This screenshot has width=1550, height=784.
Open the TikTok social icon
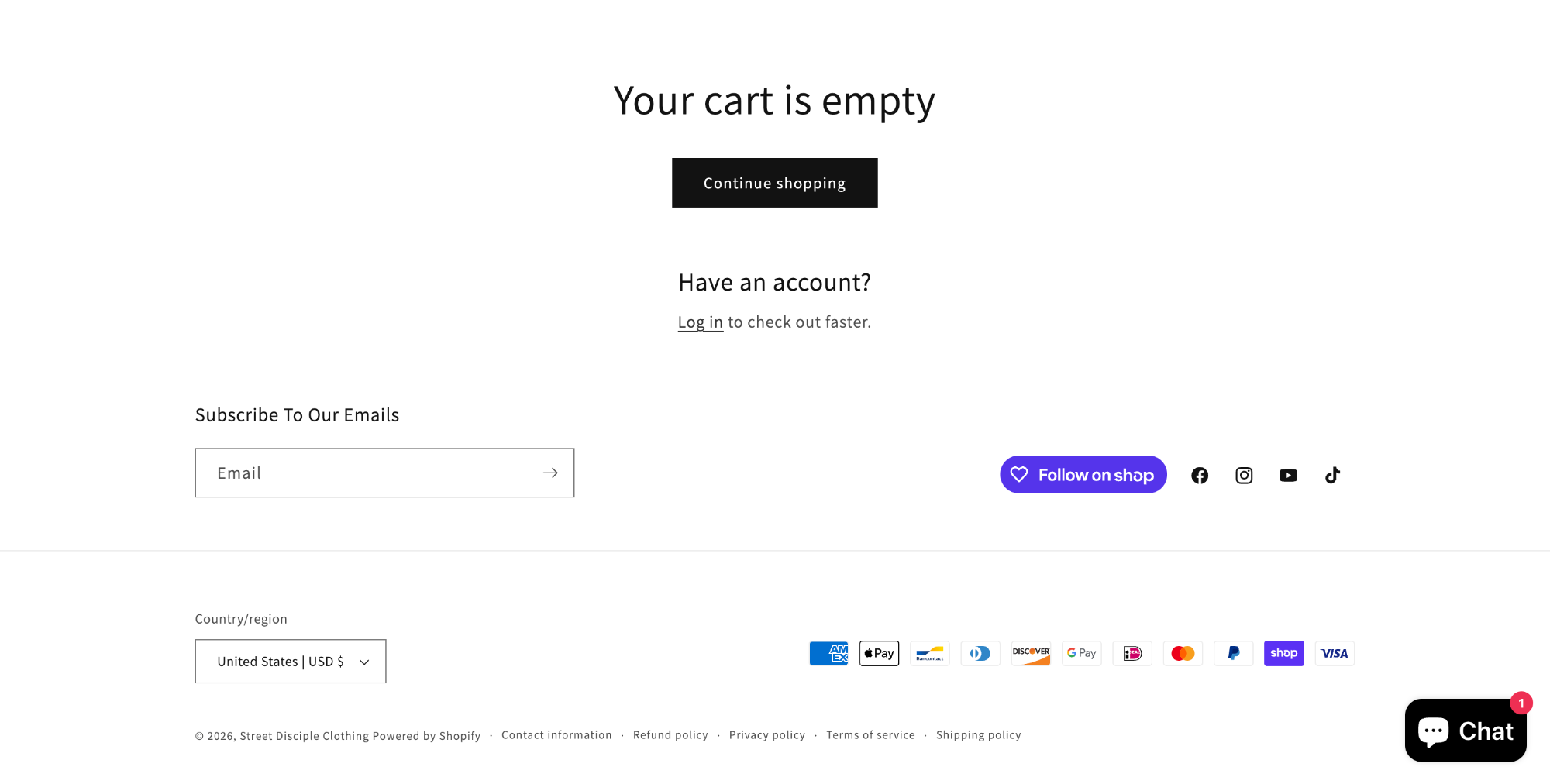click(1332, 476)
